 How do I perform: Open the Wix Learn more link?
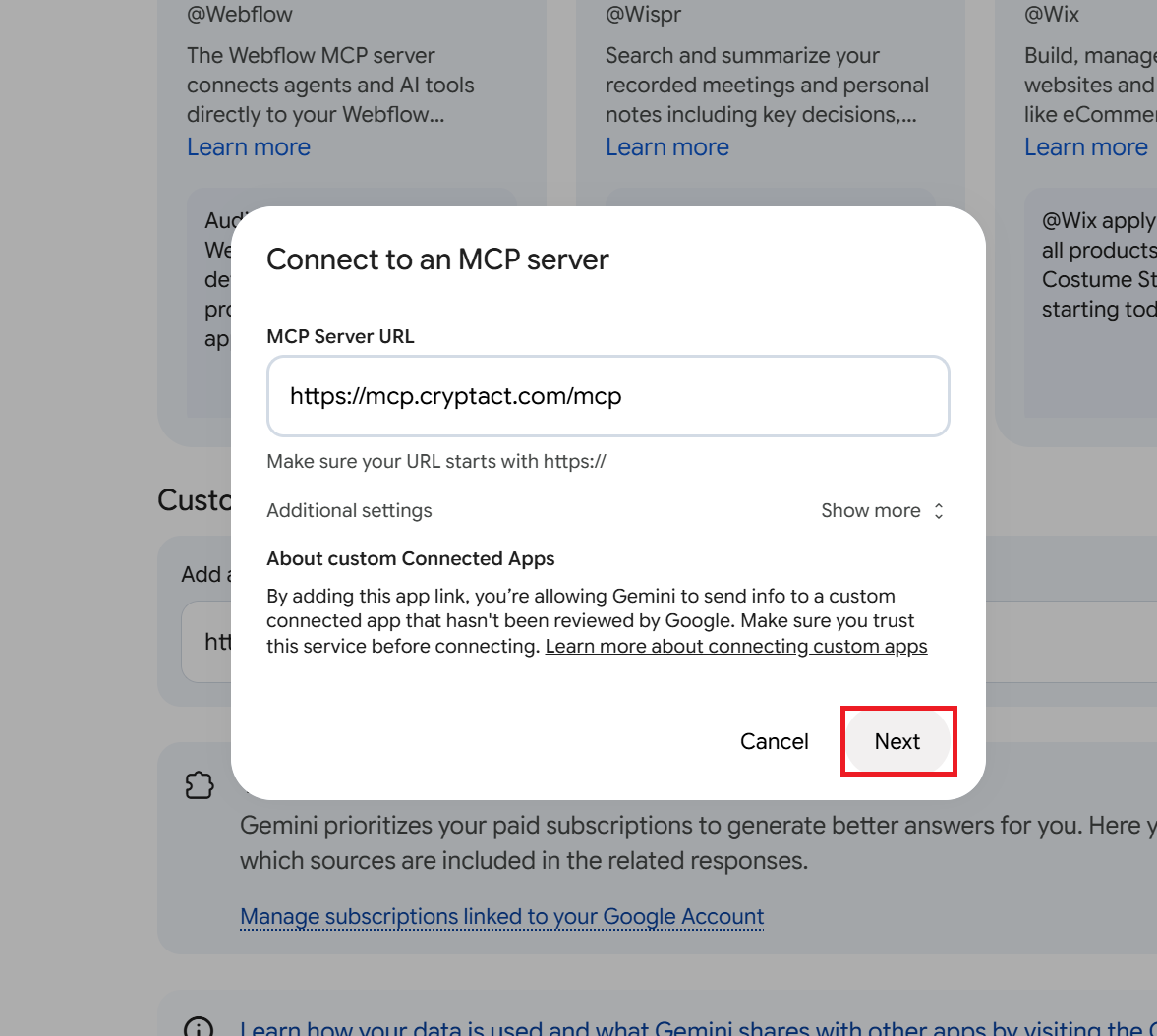1086,146
